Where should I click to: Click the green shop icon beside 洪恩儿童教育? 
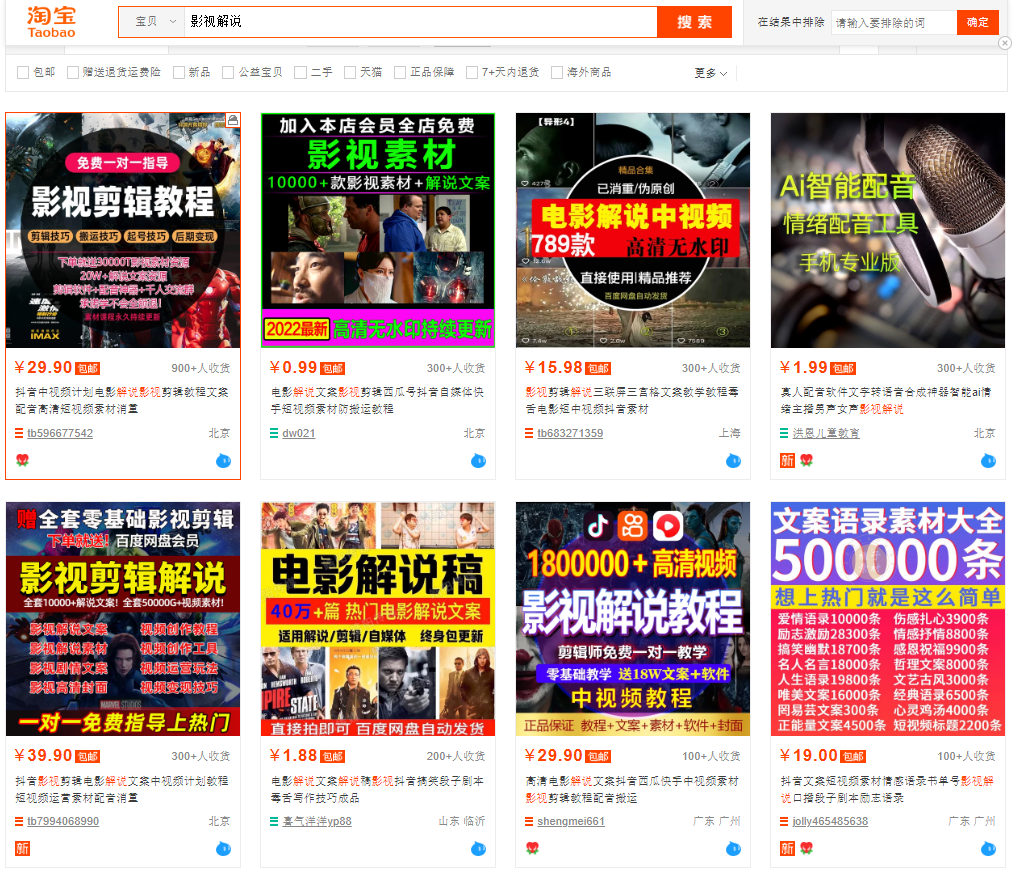coord(784,433)
